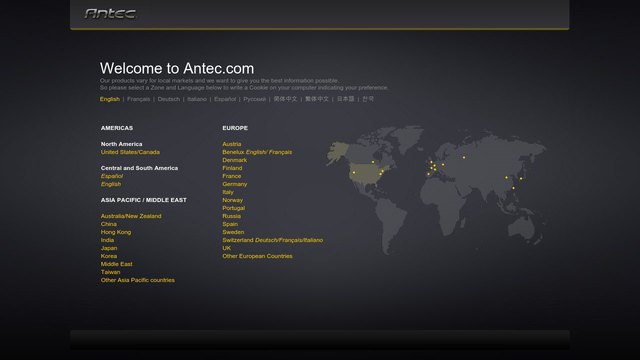The width and height of the screenshot is (640, 360).
Task: Select India region link
Action: click(107, 240)
